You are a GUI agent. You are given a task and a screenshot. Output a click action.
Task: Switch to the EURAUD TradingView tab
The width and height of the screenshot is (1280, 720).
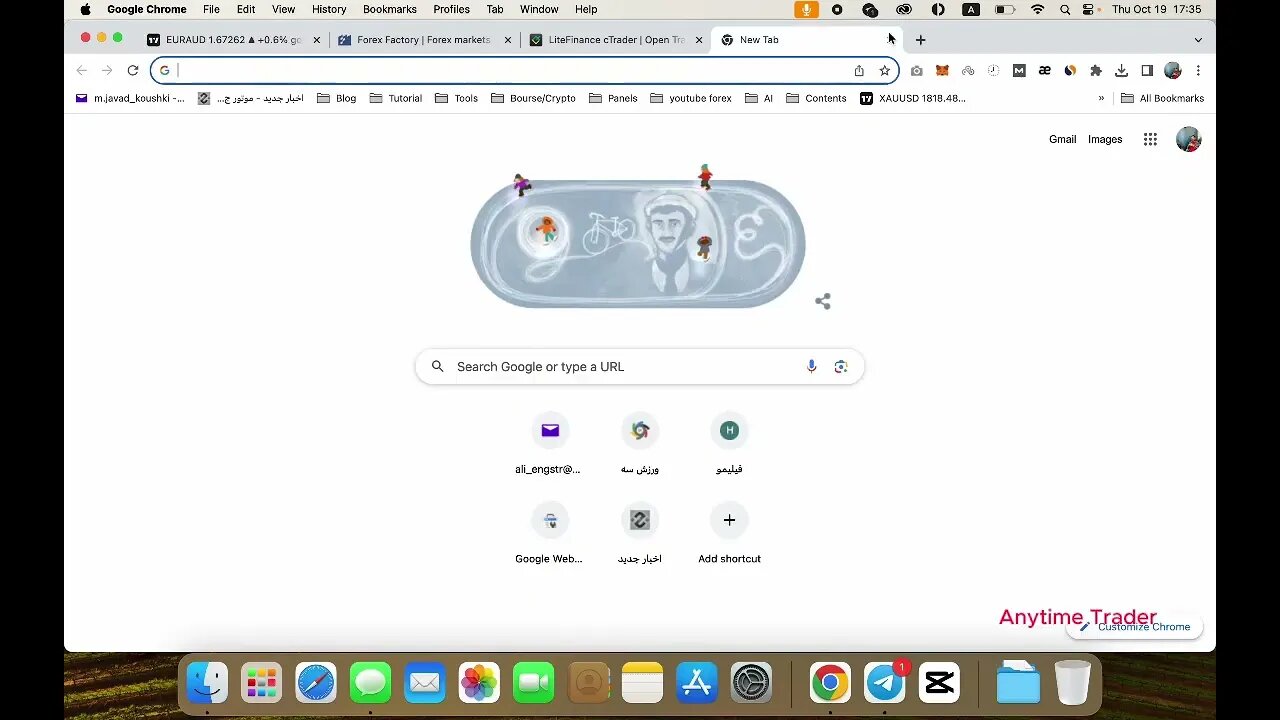234,40
